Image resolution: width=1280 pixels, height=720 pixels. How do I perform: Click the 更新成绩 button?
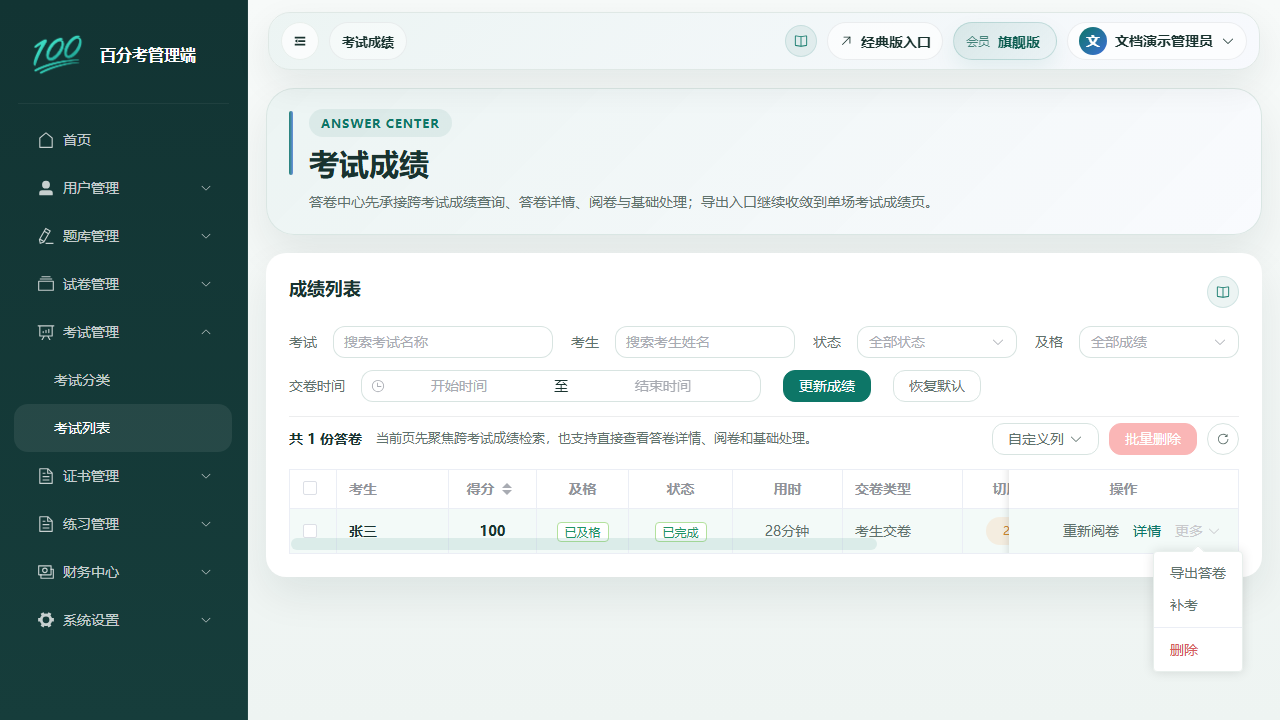click(x=827, y=386)
